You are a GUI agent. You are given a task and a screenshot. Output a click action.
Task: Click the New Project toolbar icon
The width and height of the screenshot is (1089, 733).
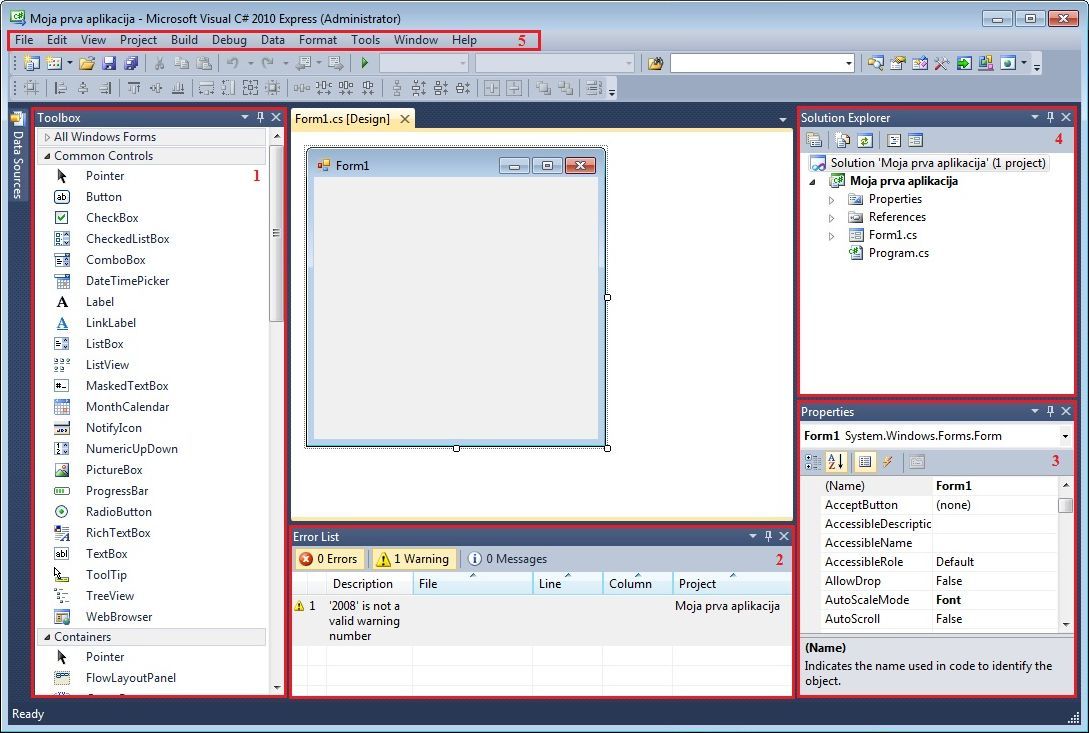tap(32, 63)
